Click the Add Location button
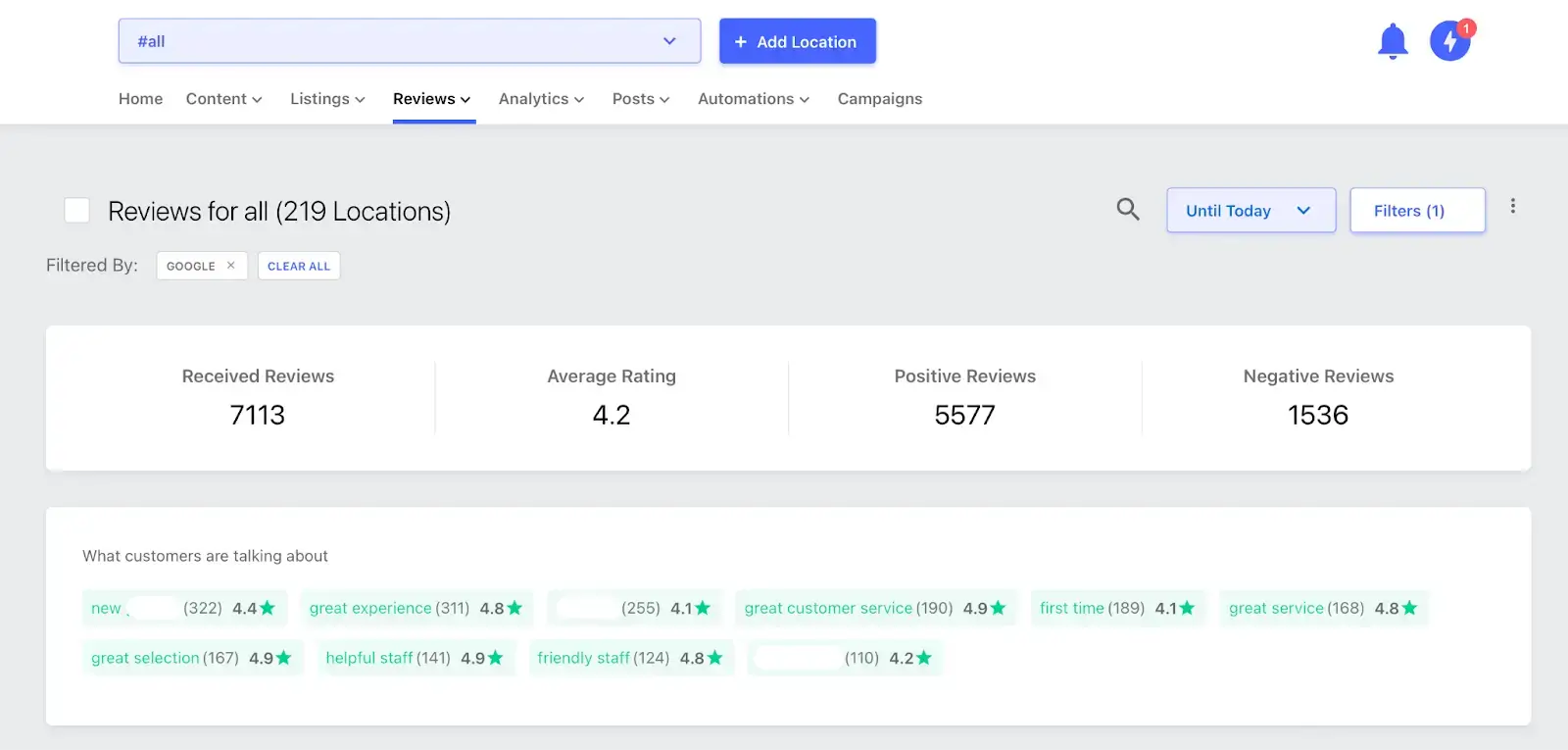 tap(798, 41)
